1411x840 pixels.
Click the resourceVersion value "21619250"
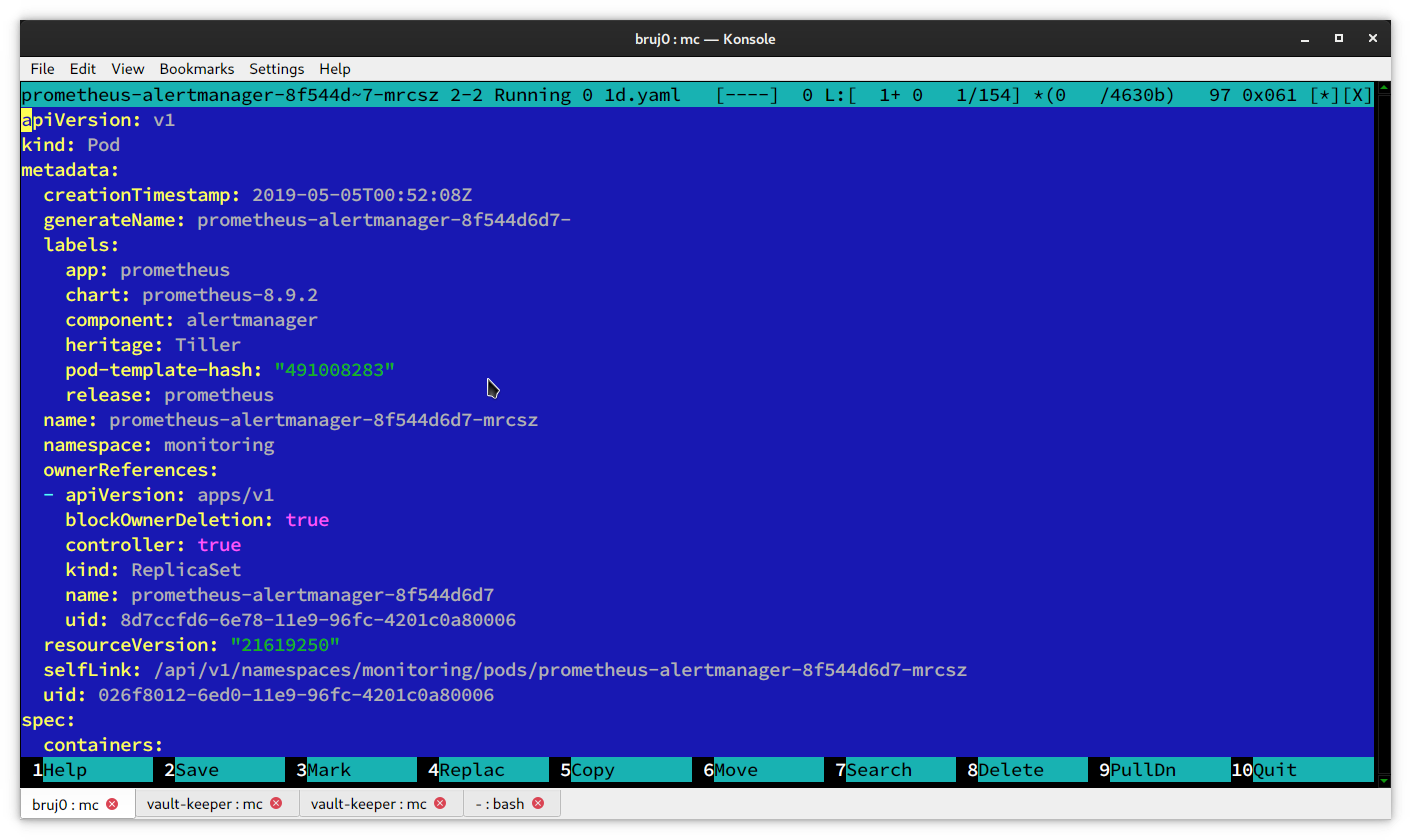(285, 645)
